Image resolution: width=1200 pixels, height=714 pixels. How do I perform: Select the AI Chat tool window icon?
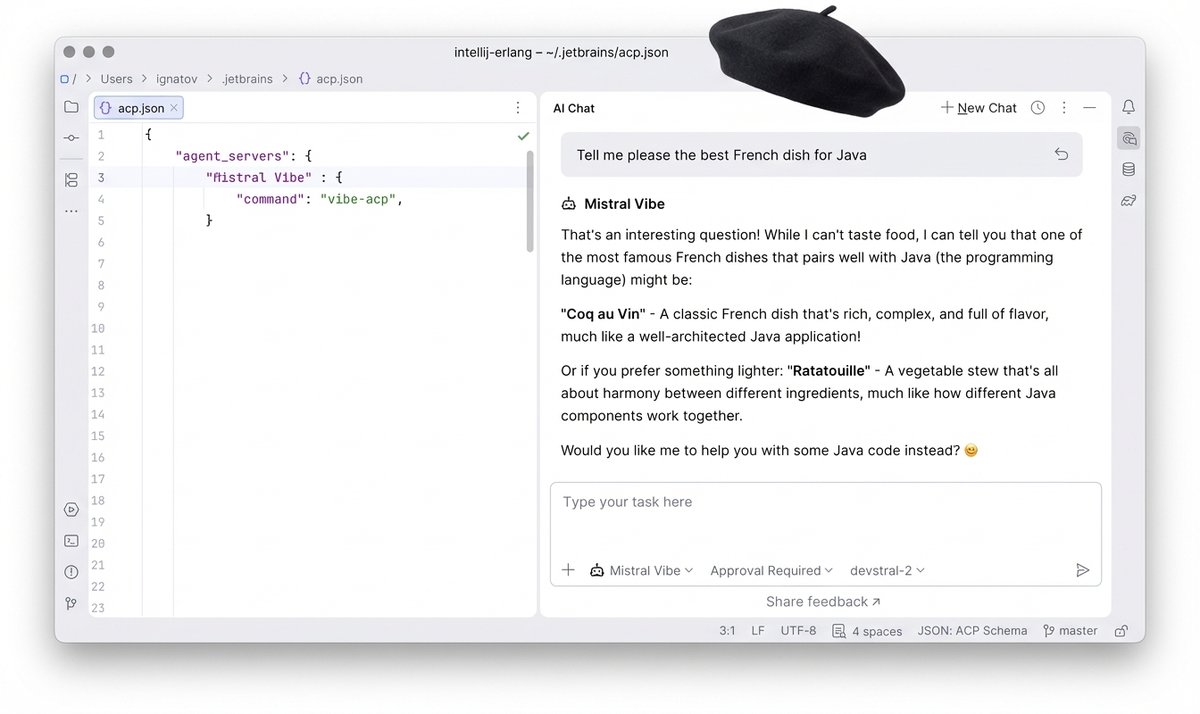[1129, 138]
